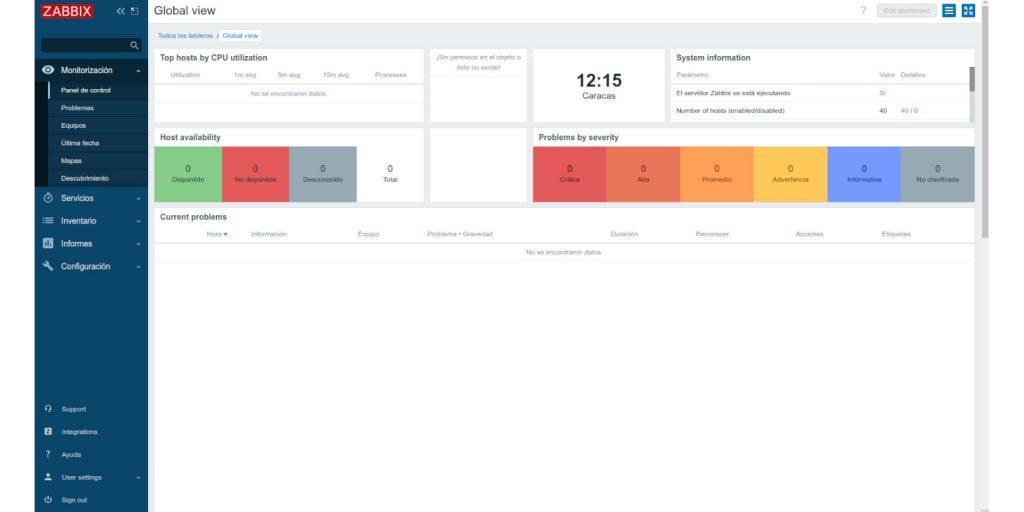Click the eye icon next to Monitorización
The image size is (1024, 512).
click(48, 70)
